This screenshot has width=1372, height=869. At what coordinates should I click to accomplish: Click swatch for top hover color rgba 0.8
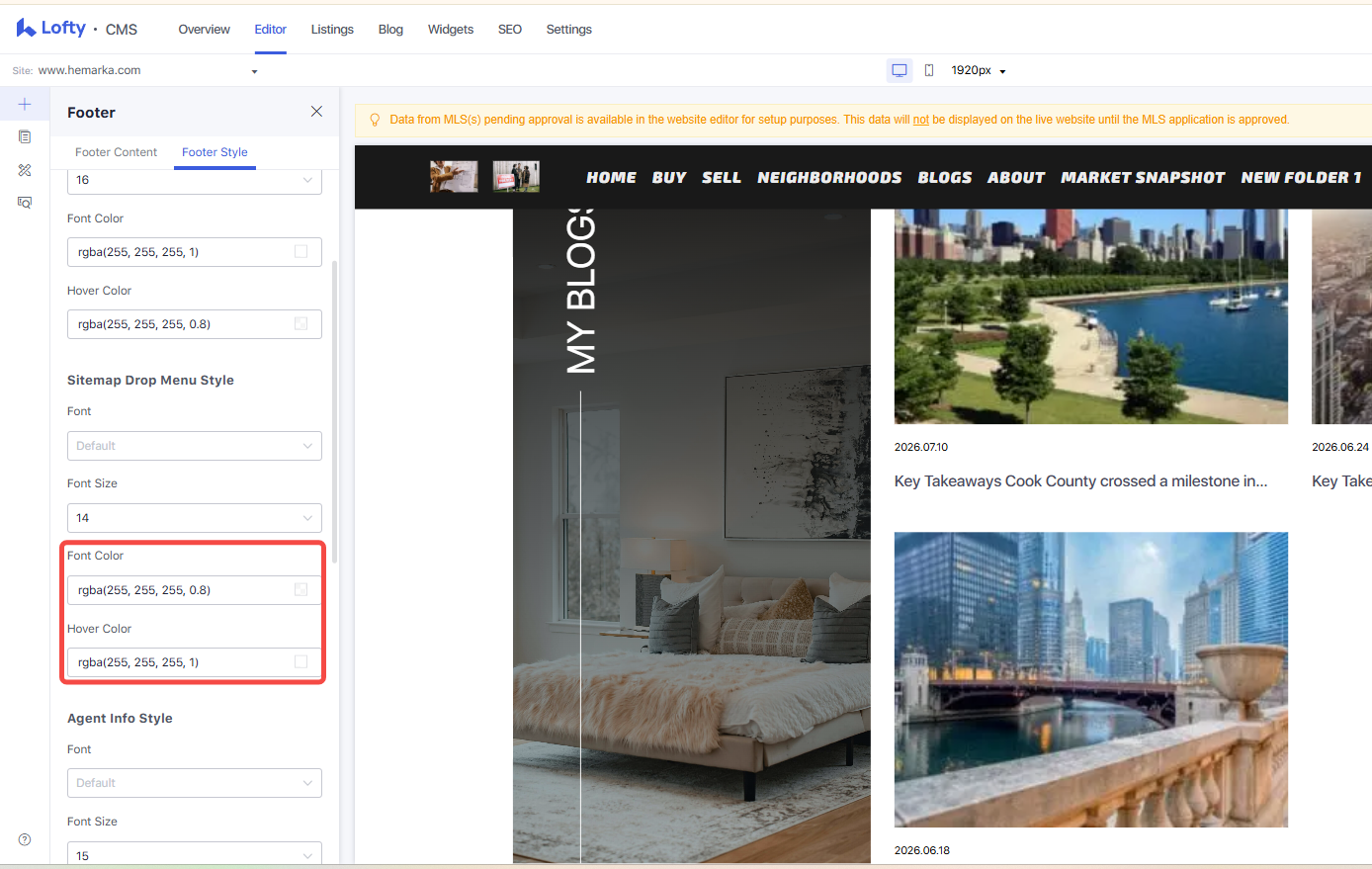[301, 324]
